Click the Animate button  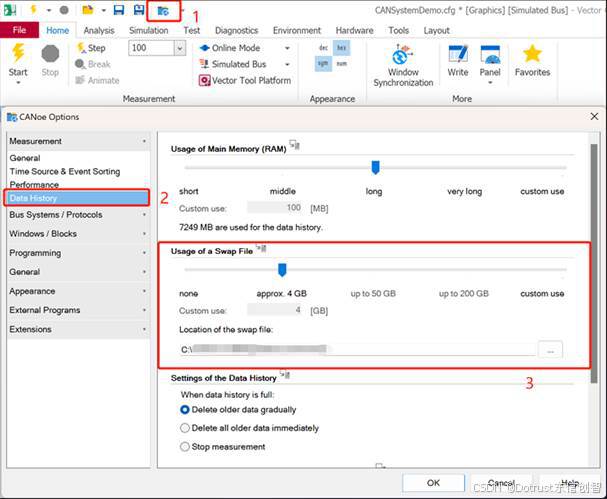pyautogui.click(x=98, y=81)
